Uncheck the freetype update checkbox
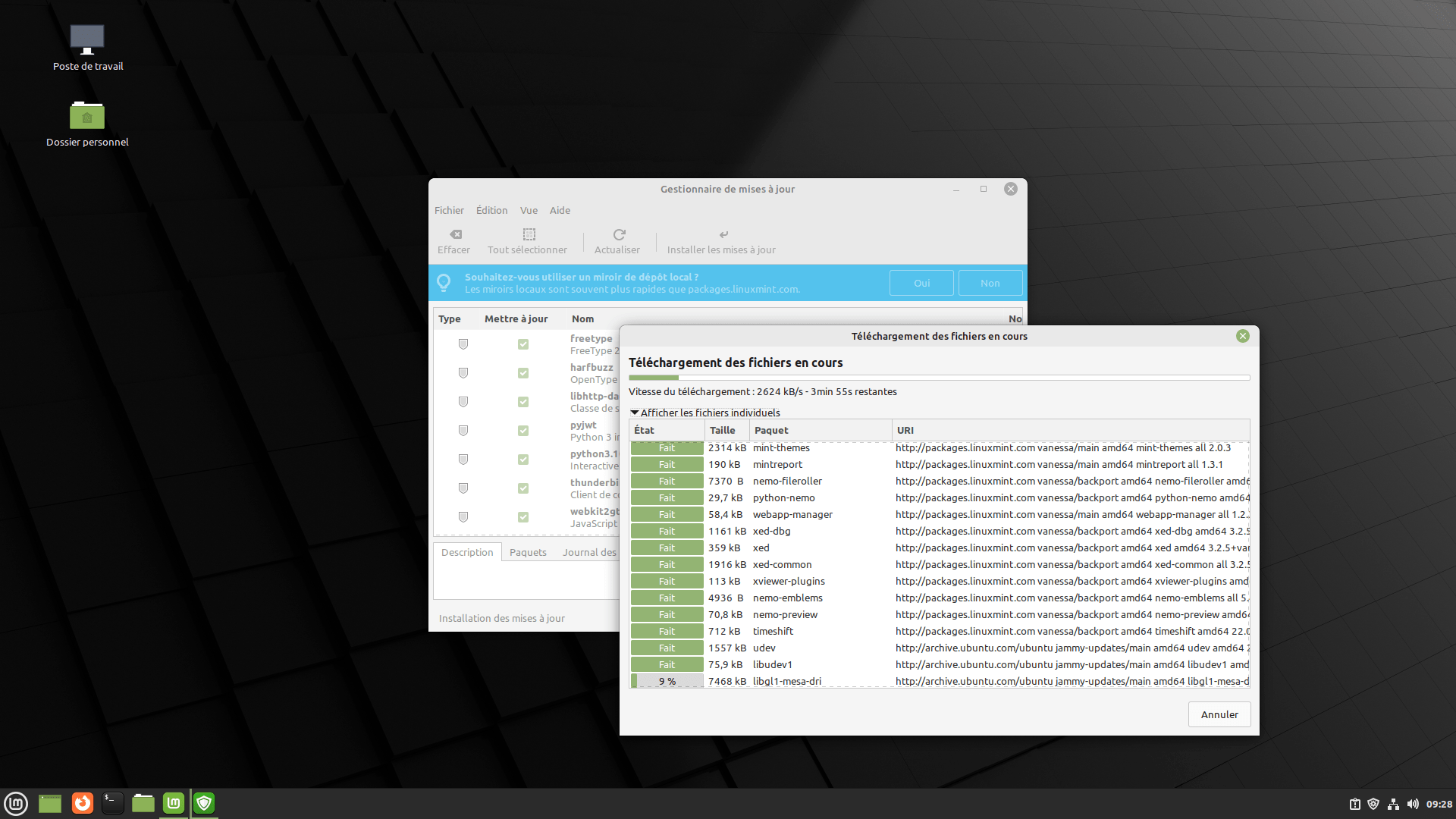This screenshot has height=819, width=1456. 522,344
